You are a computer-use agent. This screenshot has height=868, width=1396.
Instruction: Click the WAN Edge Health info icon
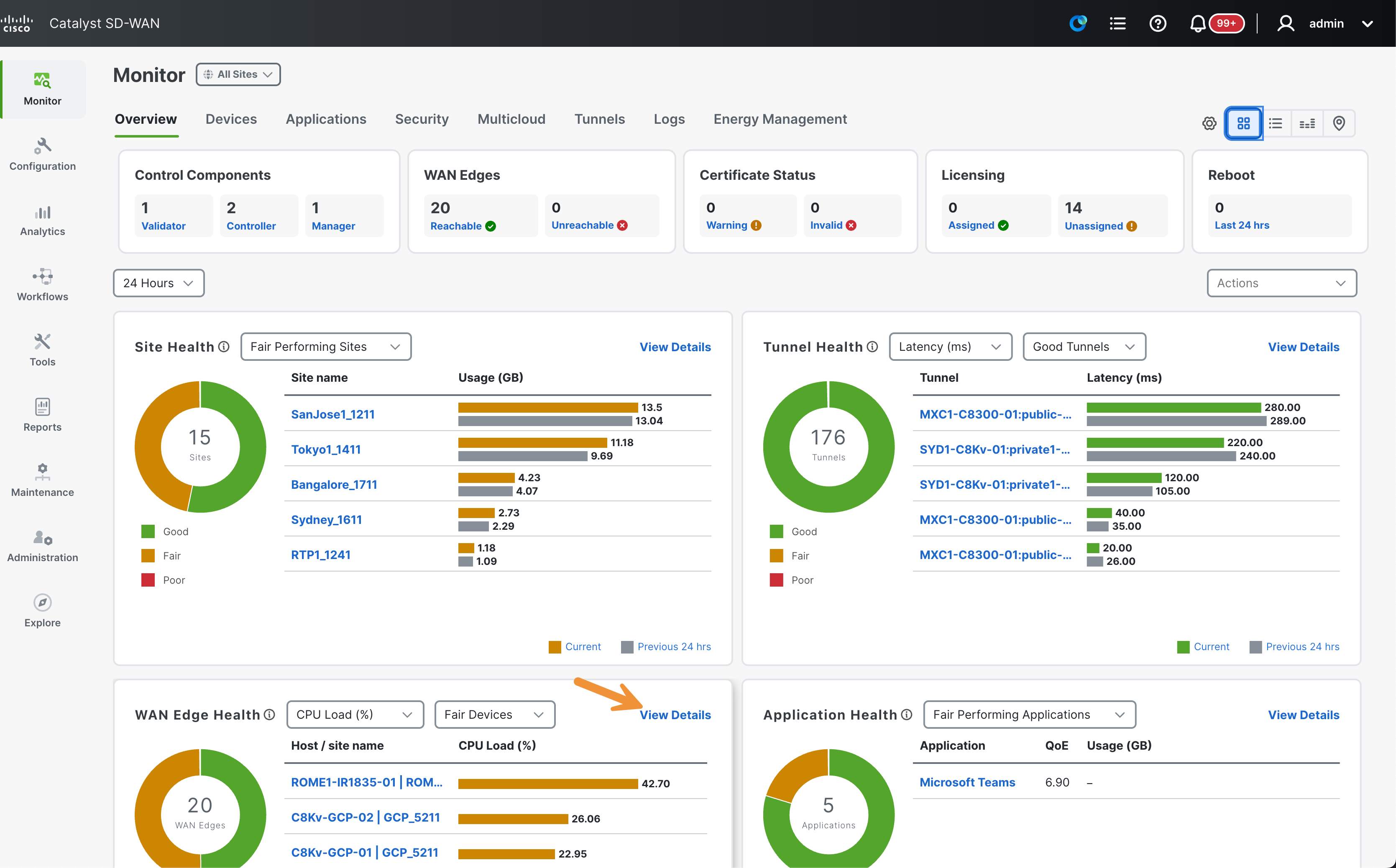pyautogui.click(x=269, y=715)
